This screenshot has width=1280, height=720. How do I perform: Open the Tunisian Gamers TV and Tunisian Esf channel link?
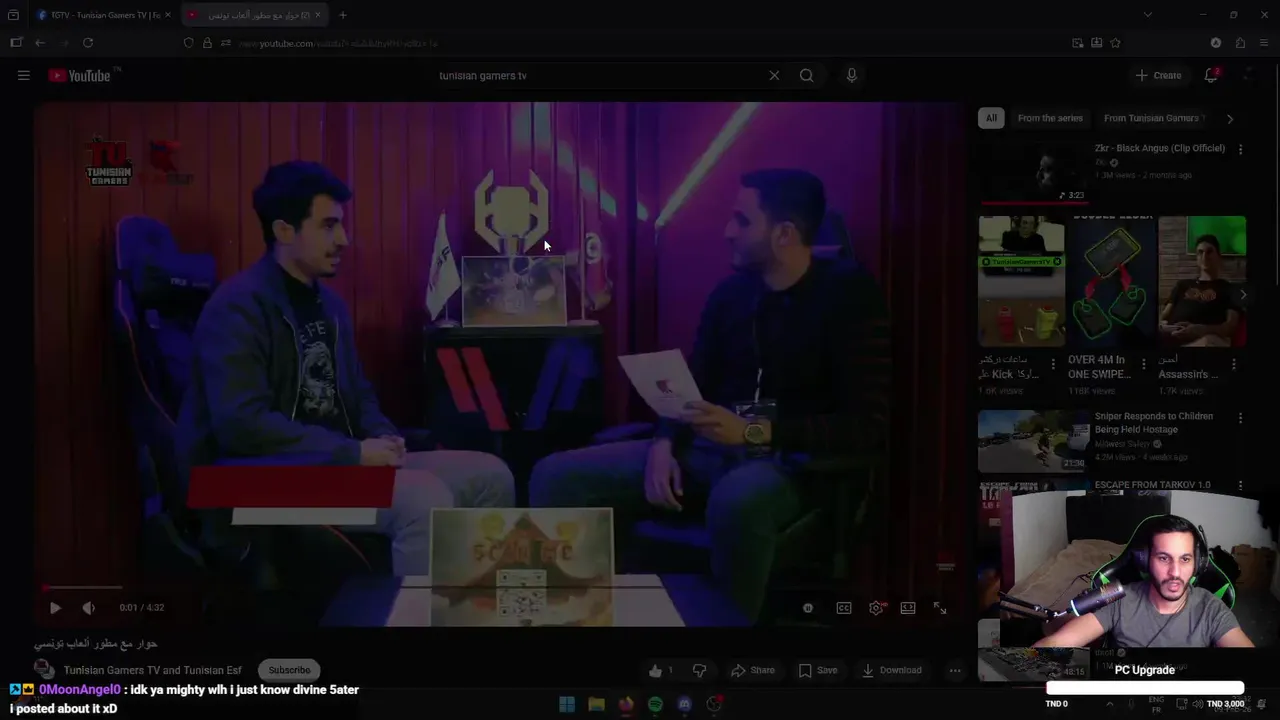point(152,670)
